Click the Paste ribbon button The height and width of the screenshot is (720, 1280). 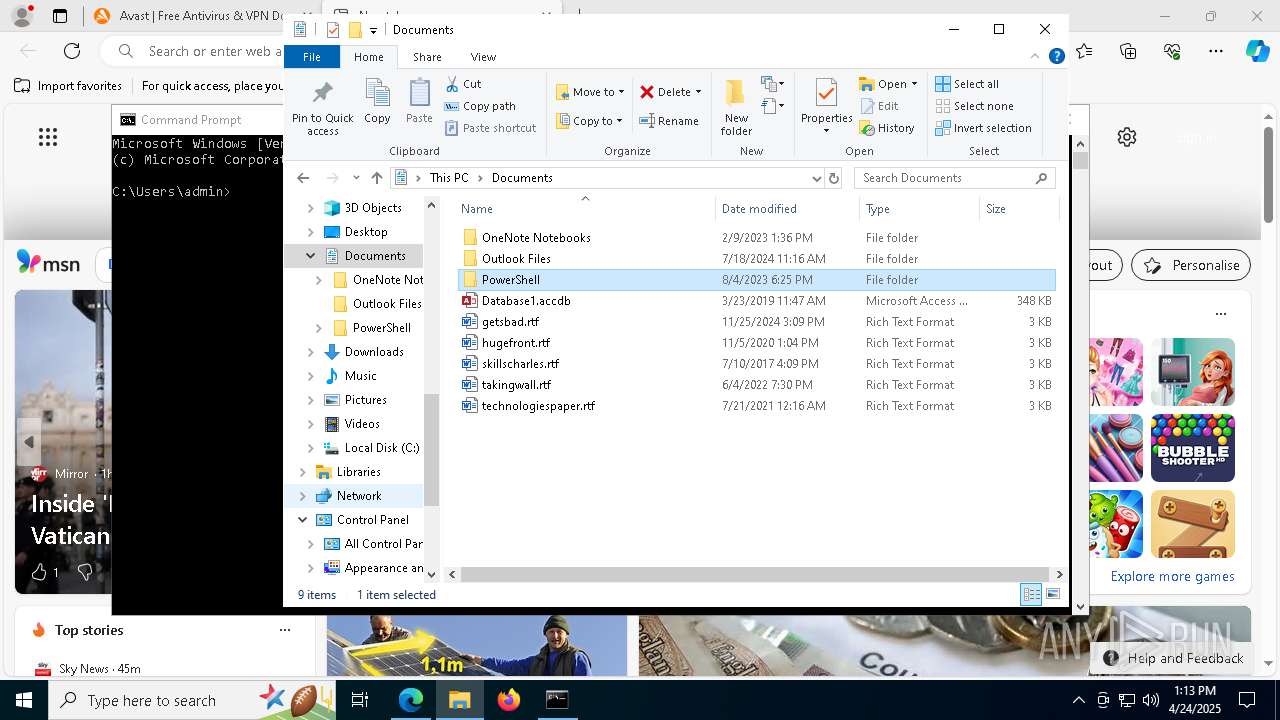click(419, 102)
